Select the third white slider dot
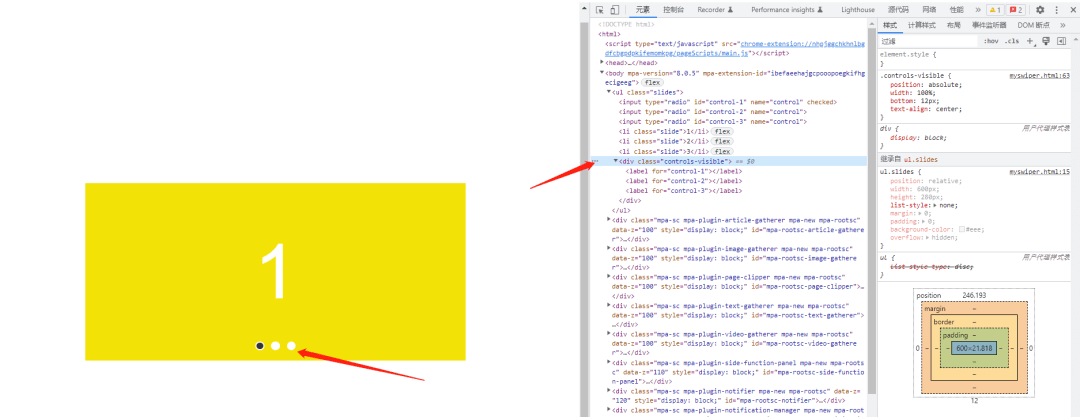This screenshot has width=1080, height=417. (x=291, y=345)
